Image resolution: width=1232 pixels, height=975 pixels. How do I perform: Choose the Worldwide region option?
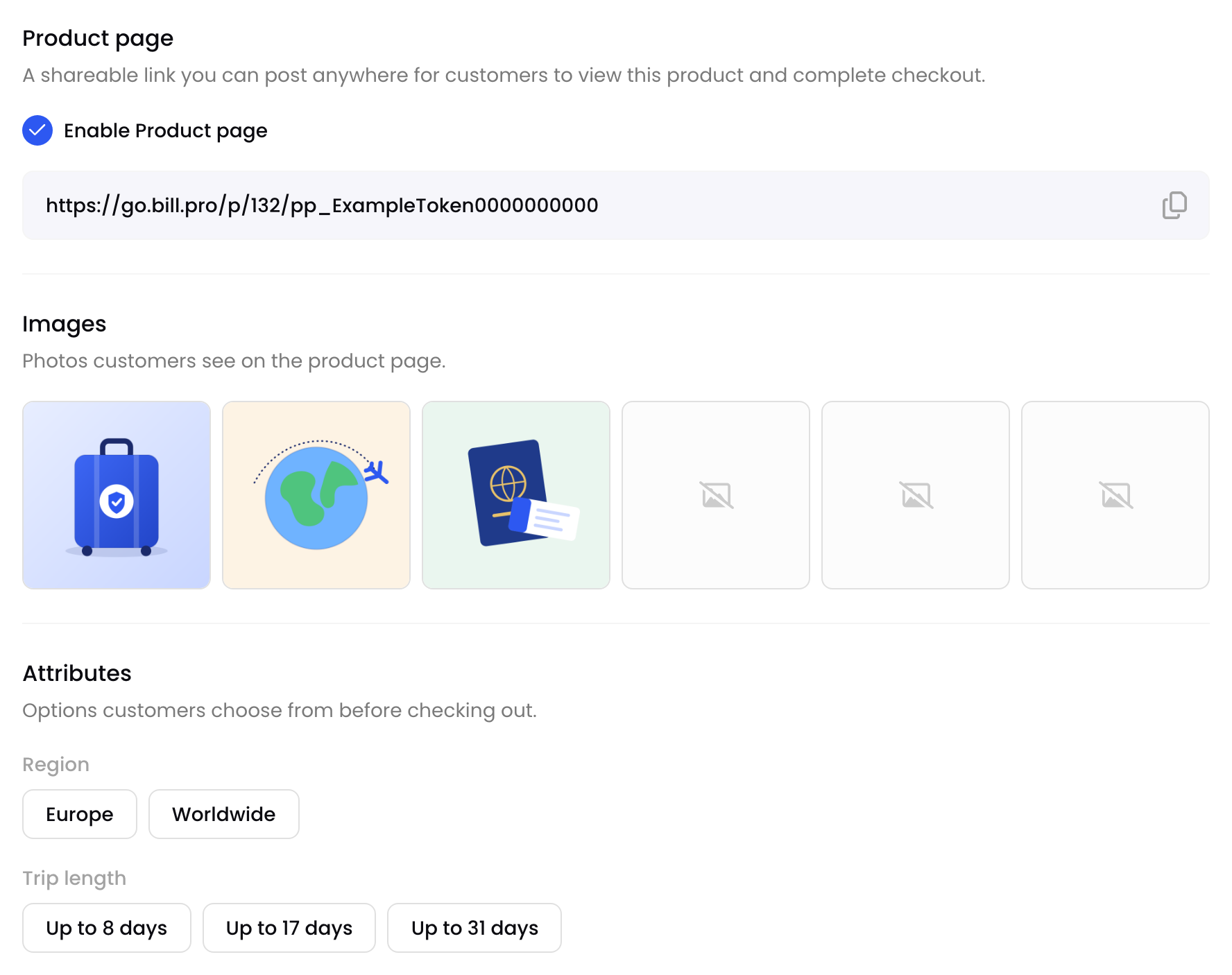click(224, 814)
